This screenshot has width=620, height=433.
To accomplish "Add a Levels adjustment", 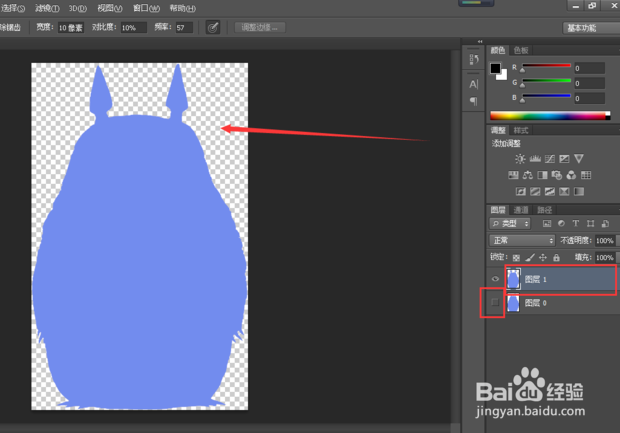I will pyautogui.click(x=535, y=159).
